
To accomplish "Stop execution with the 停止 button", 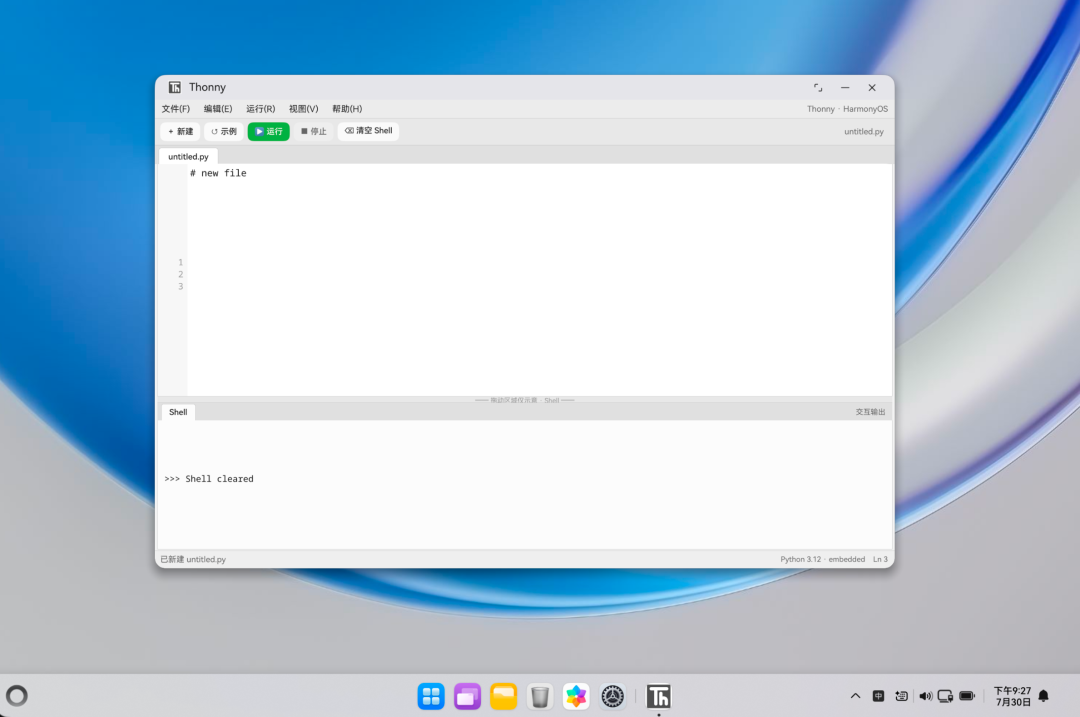I will click(313, 132).
